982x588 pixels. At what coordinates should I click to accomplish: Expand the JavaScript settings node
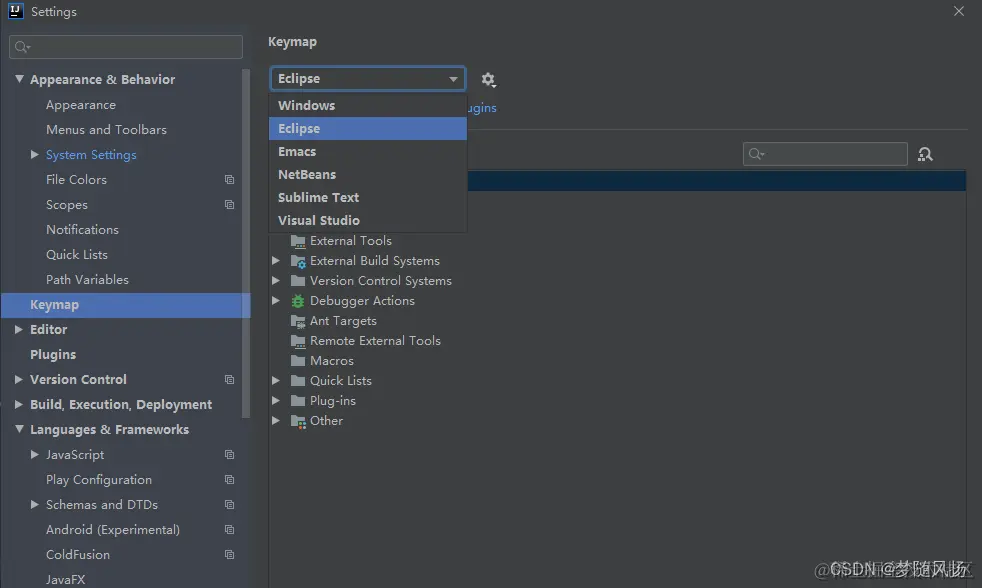34,455
